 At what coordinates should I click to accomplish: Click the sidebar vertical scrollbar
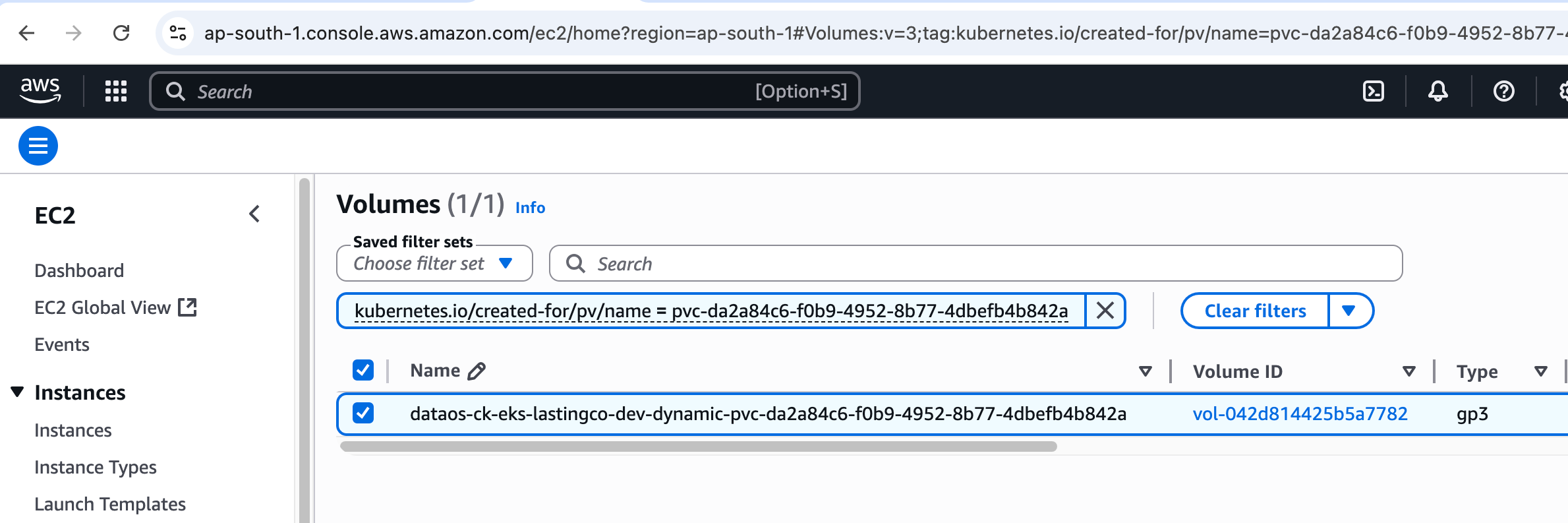(304, 350)
